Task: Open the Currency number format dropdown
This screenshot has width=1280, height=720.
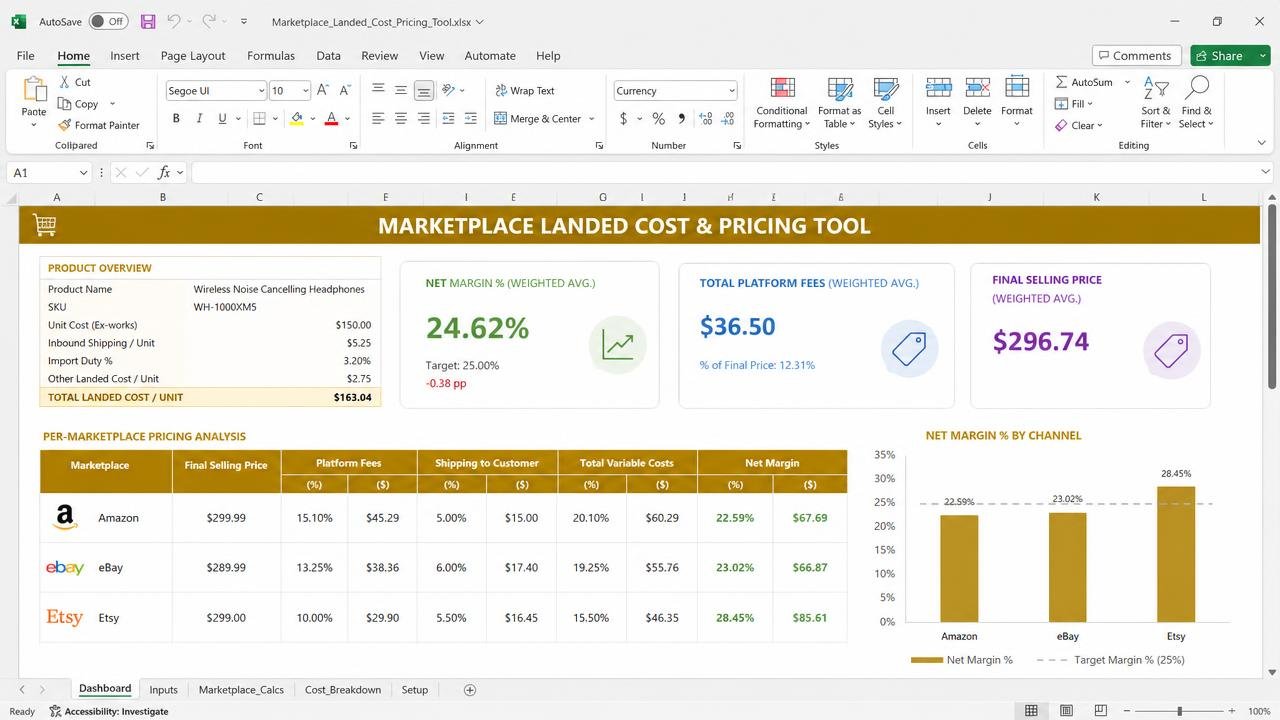Action: click(x=732, y=91)
